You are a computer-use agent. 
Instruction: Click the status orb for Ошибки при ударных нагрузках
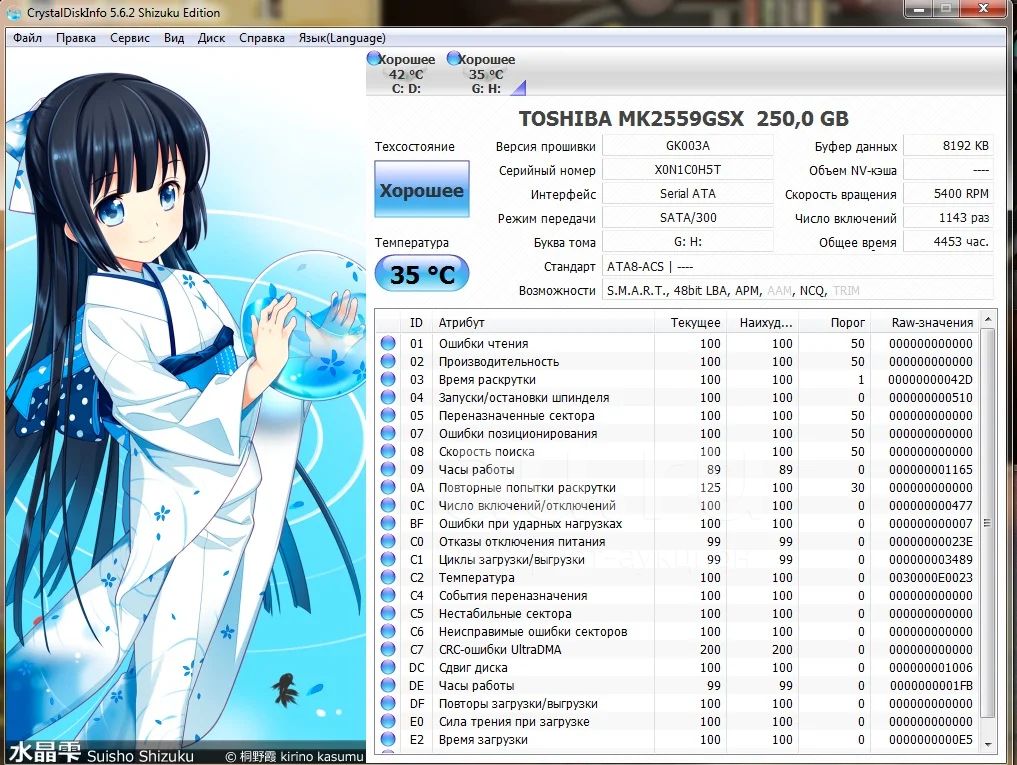click(388, 523)
